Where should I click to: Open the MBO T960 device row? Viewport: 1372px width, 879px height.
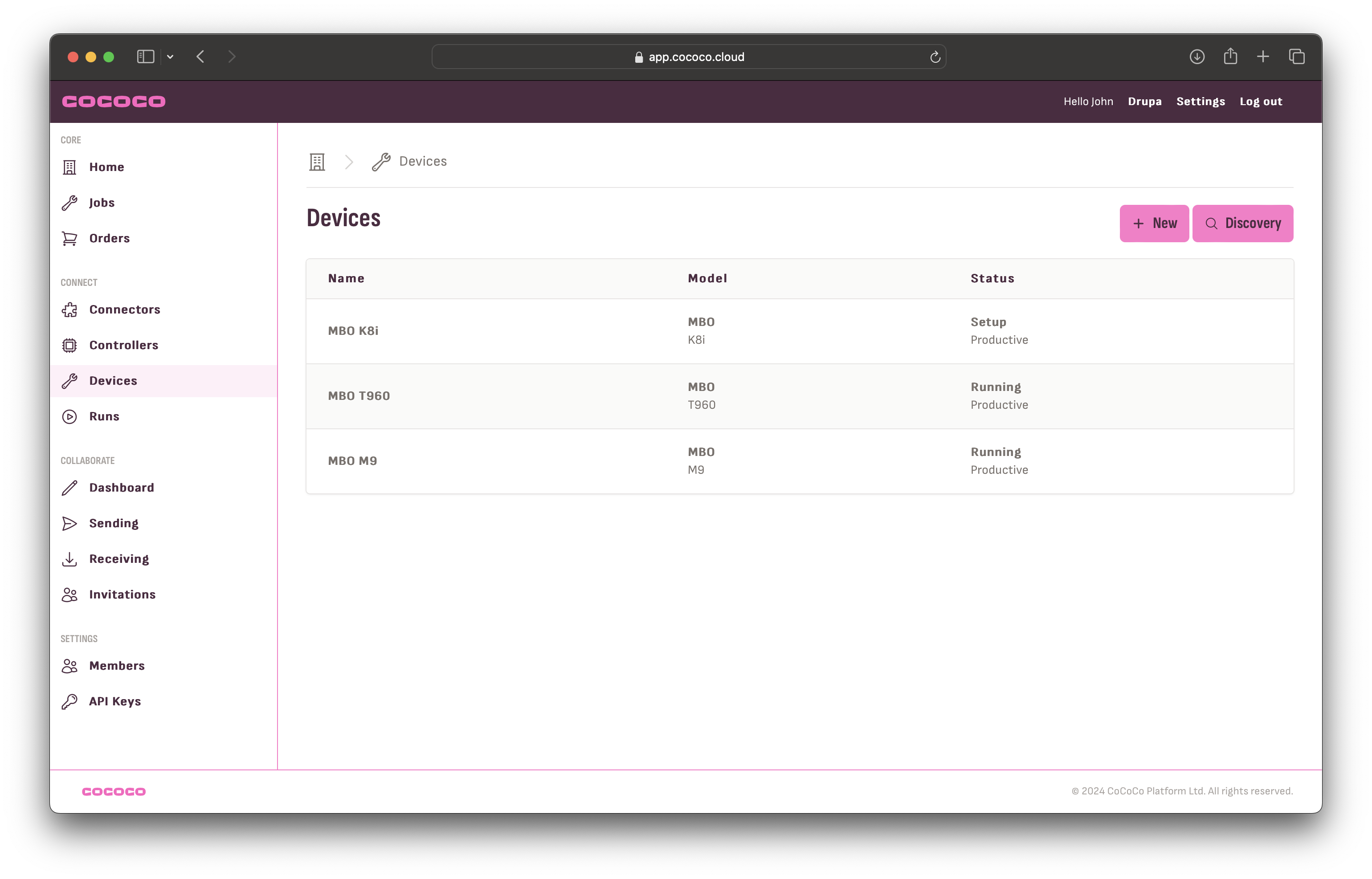[x=359, y=396]
